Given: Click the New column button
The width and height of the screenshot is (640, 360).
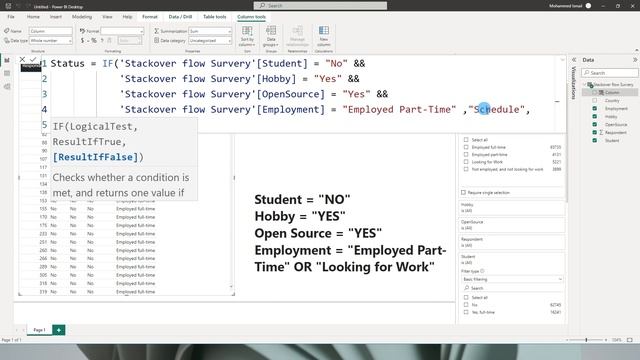Looking at the screenshot, I should point(324,36).
